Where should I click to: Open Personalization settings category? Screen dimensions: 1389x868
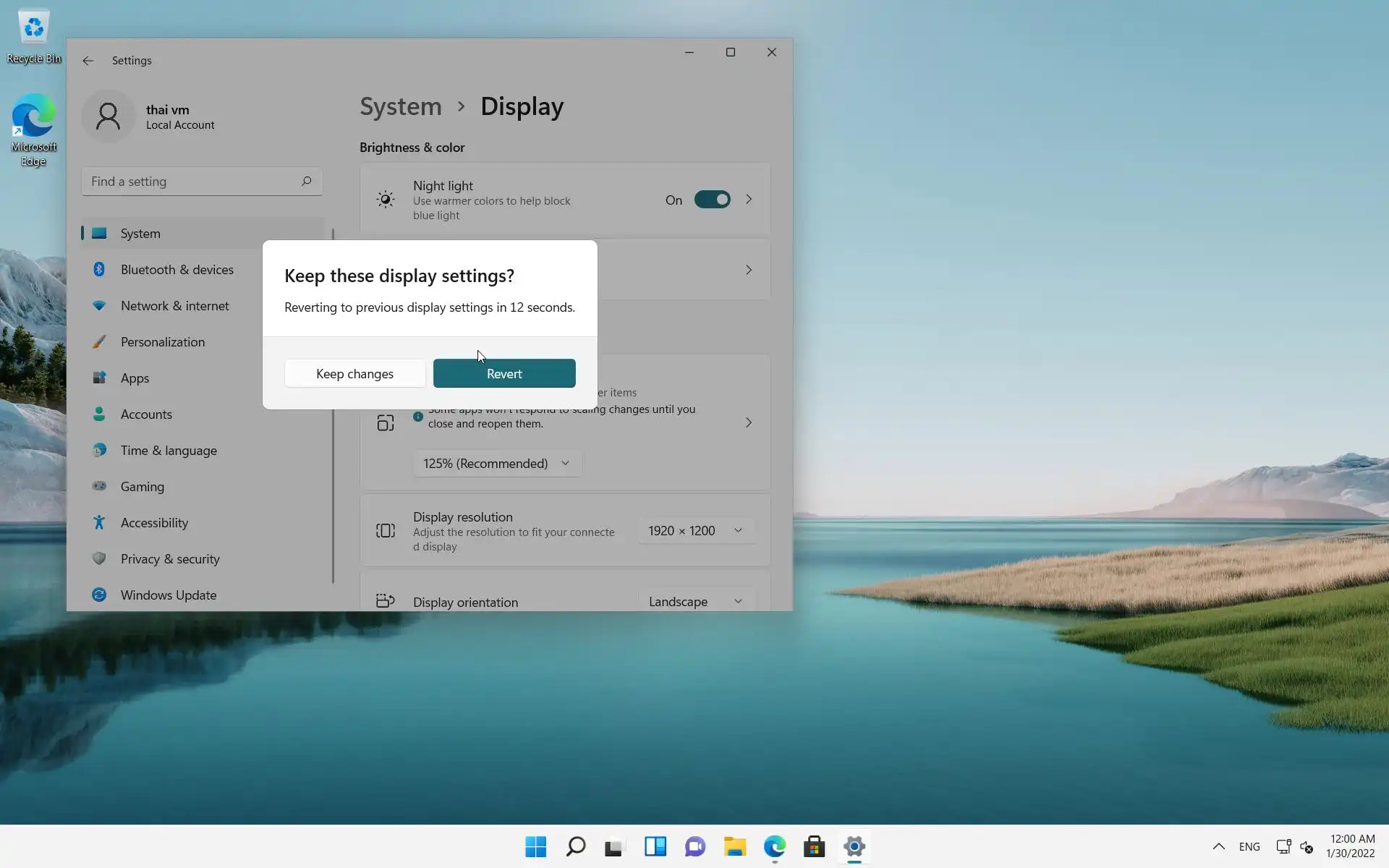coord(162,342)
